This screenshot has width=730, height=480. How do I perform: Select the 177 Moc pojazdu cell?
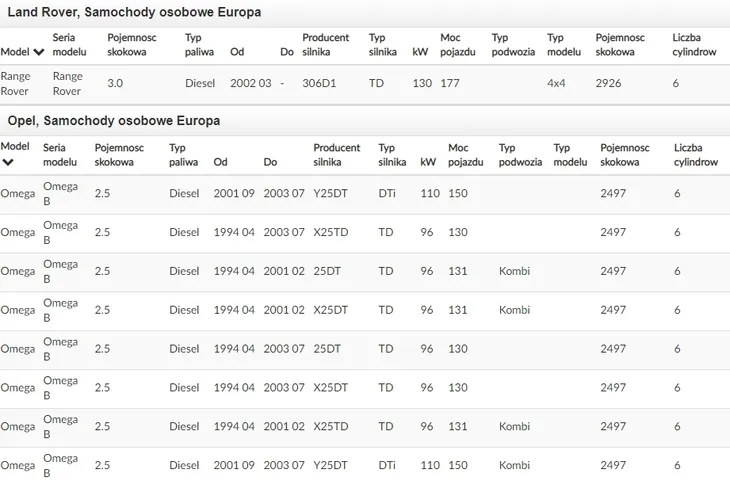click(450, 83)
